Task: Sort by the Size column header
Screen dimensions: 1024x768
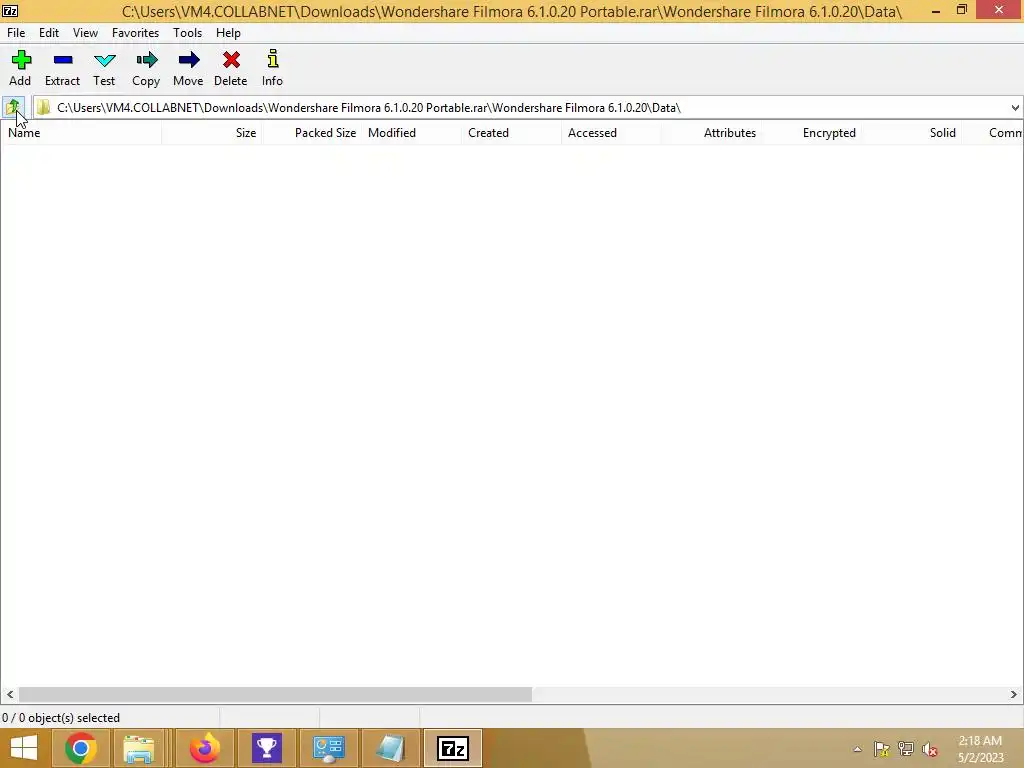Action: click(212, 133)
